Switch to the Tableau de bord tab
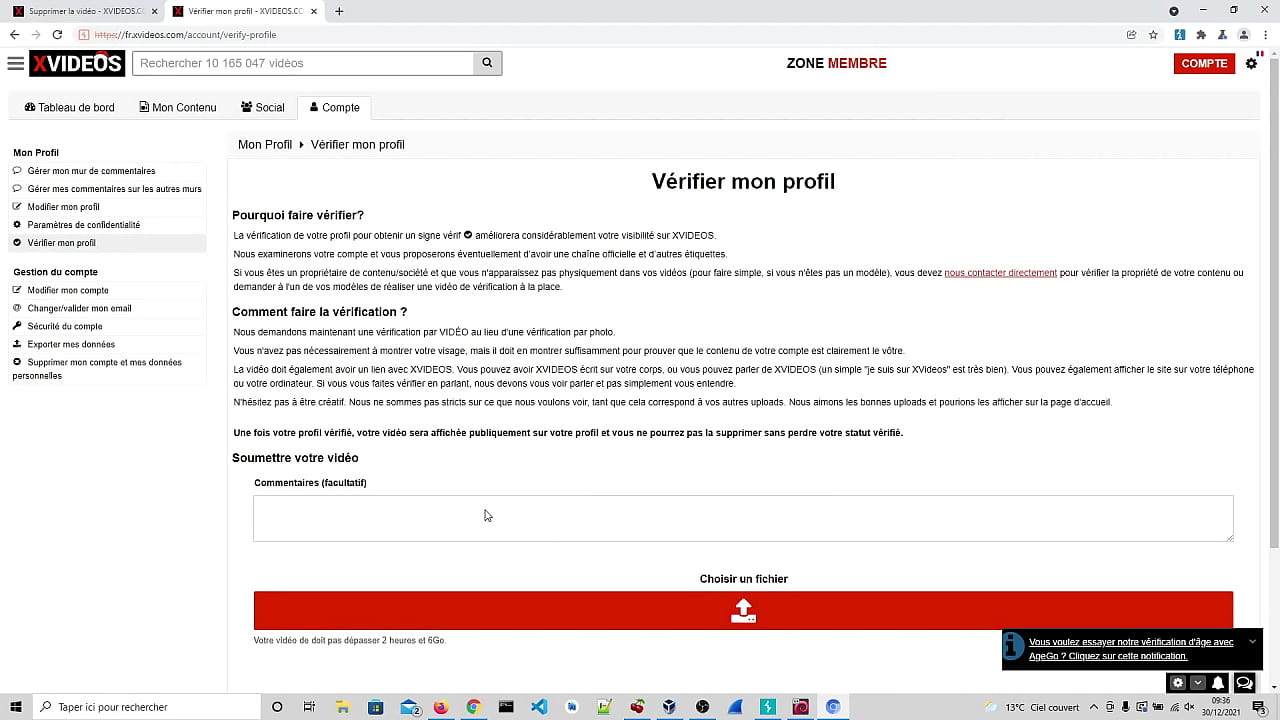The width and height of the screenshot is (1280, 720). tap(69, 107)
